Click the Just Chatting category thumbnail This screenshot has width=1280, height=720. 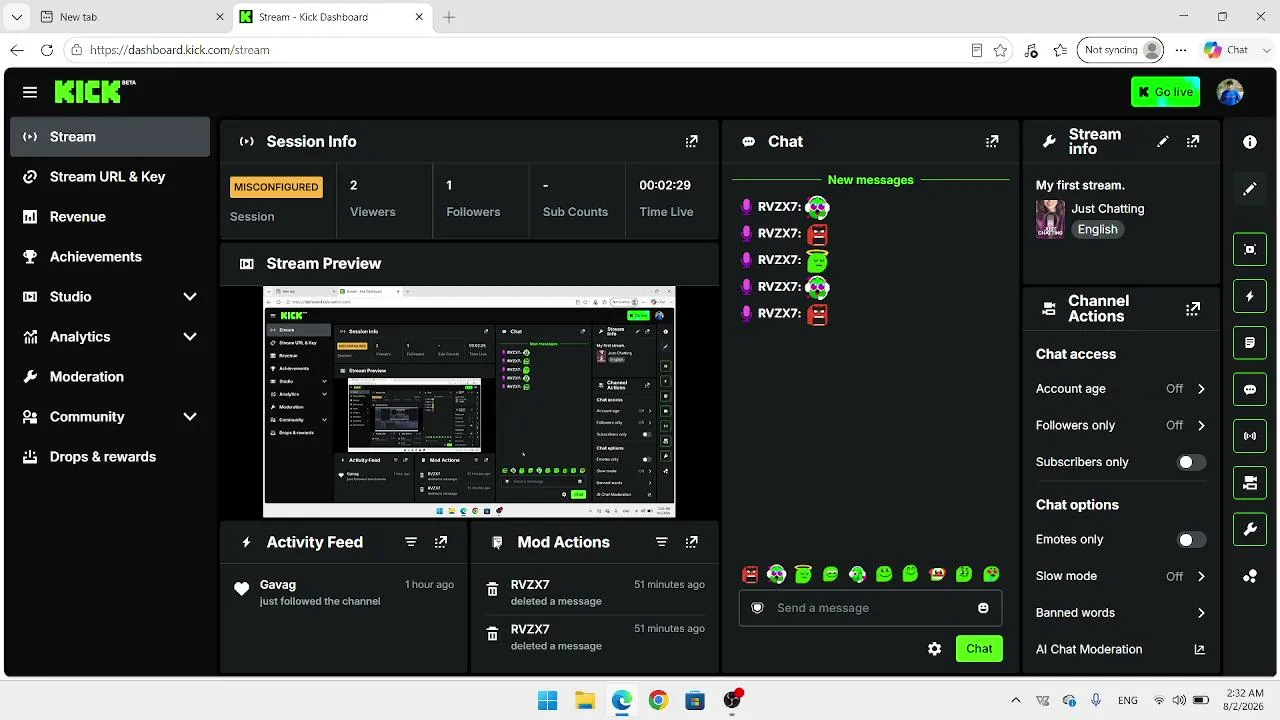click(1050, 218)
